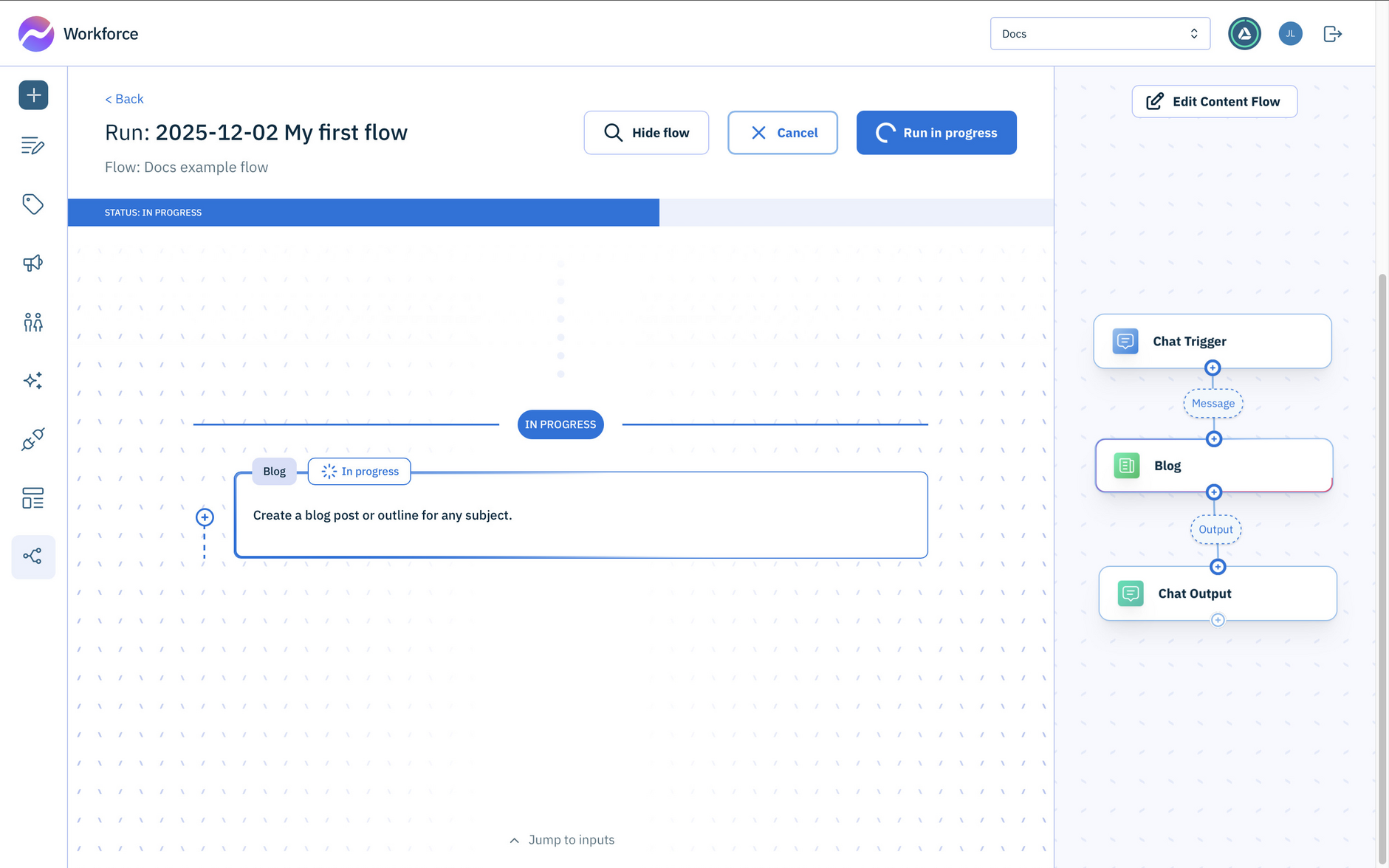Screen dimensions: 1389x868
Task: Click the In progress badge on Blog step
Action: point(359,471)
